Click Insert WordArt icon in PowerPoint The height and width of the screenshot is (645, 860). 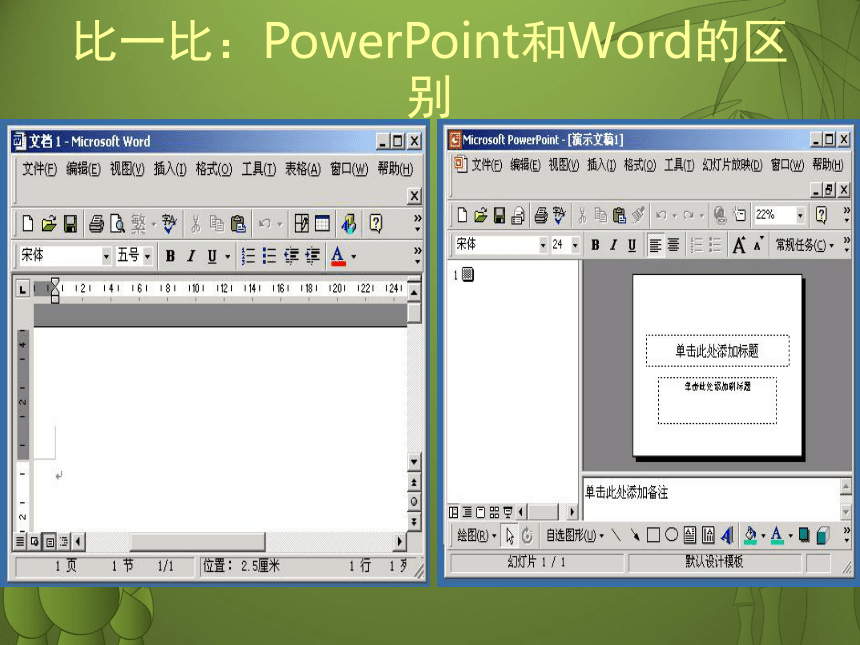coord(727,535)
